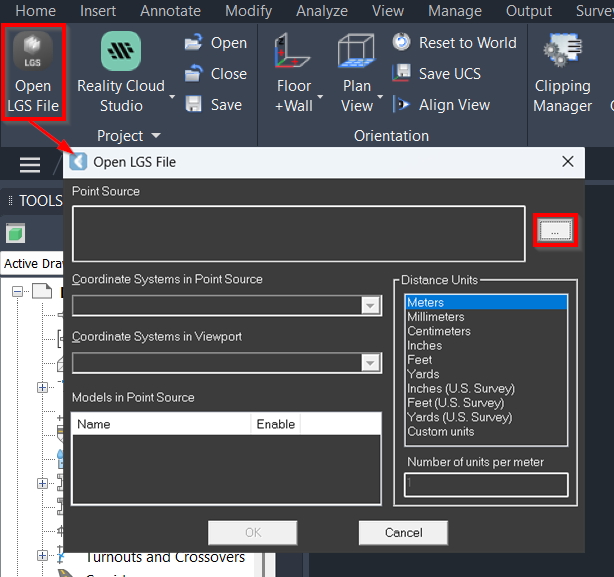Viewport: 614px width, 577px height.
Task: Open the Clipping Manager
Action: point(562,53)
